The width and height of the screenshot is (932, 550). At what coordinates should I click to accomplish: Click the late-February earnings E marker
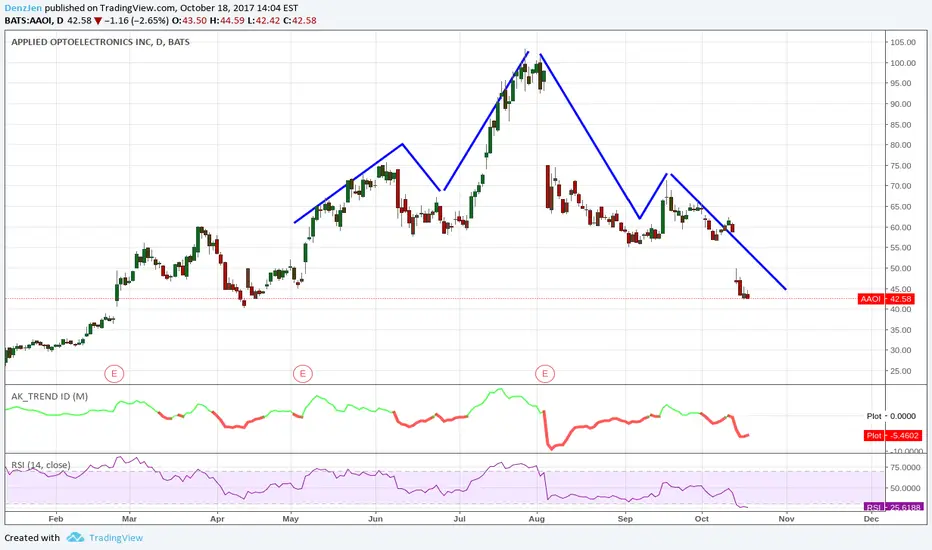coord(114,373)
